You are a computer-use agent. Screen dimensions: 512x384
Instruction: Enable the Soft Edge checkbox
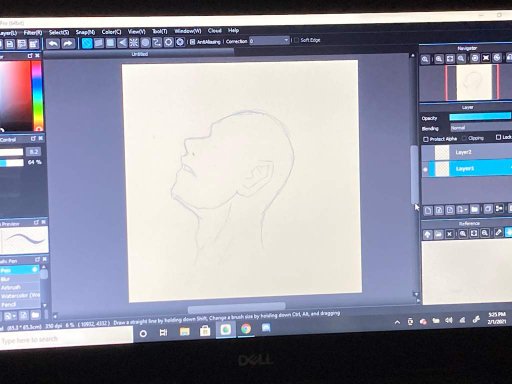pos(296,40)
